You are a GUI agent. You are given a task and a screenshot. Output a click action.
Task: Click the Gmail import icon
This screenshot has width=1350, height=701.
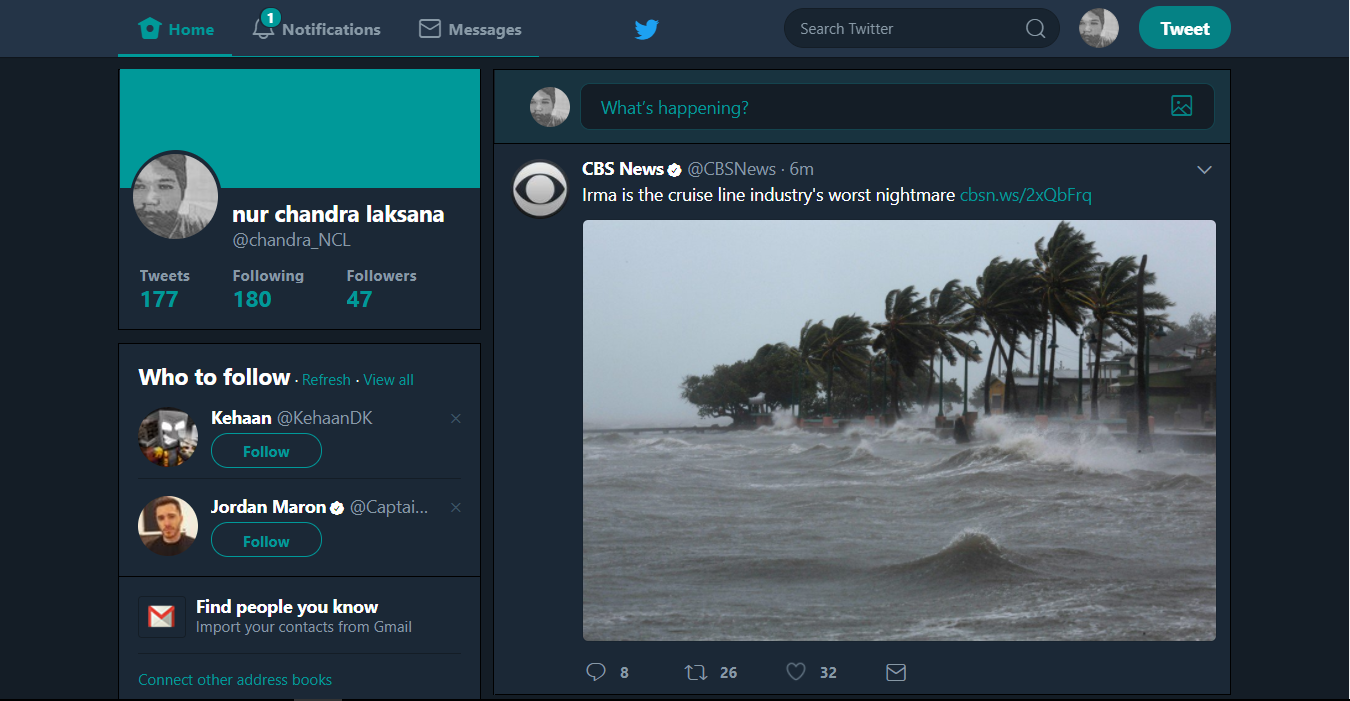click(x=161, y=616)
